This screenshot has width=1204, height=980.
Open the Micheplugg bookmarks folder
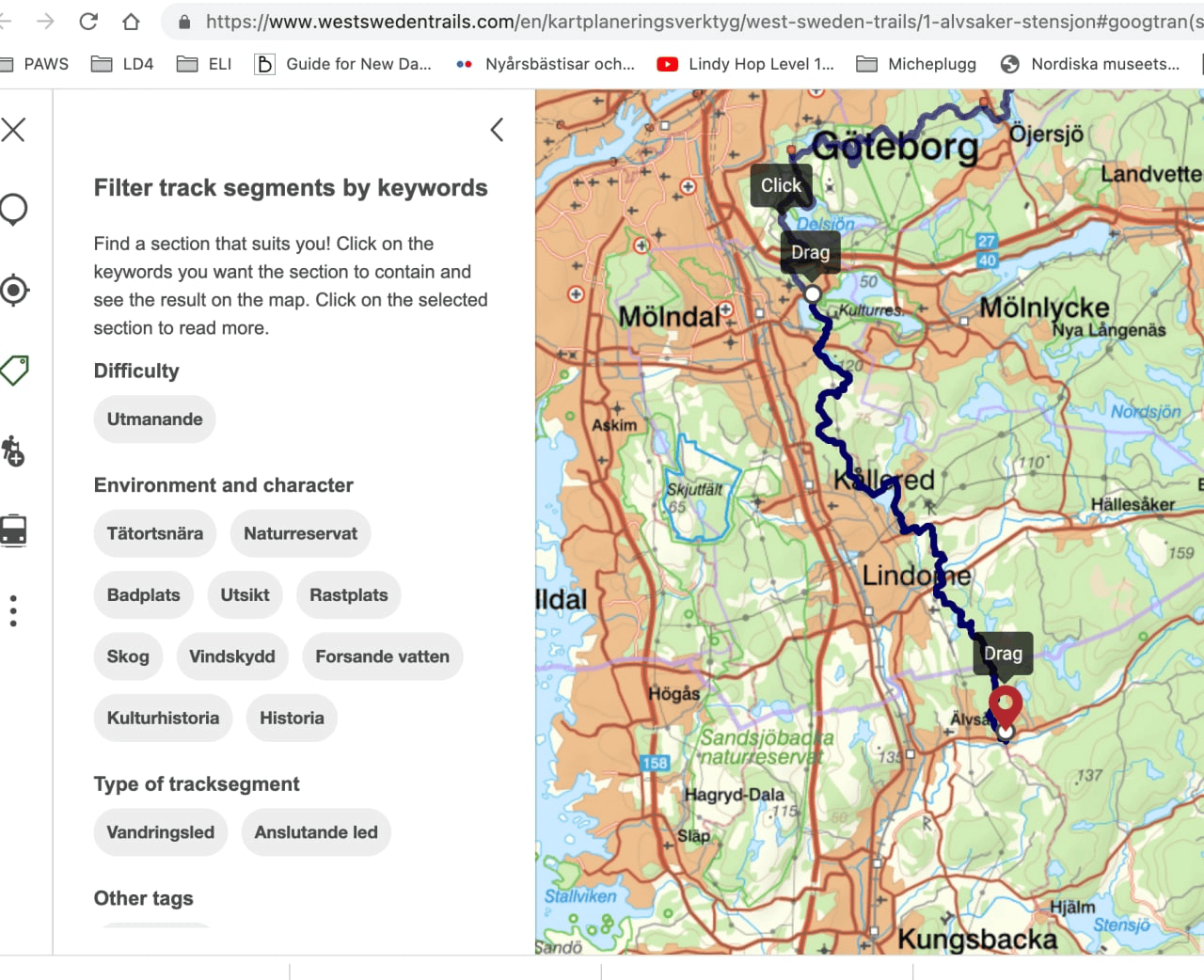917,64
